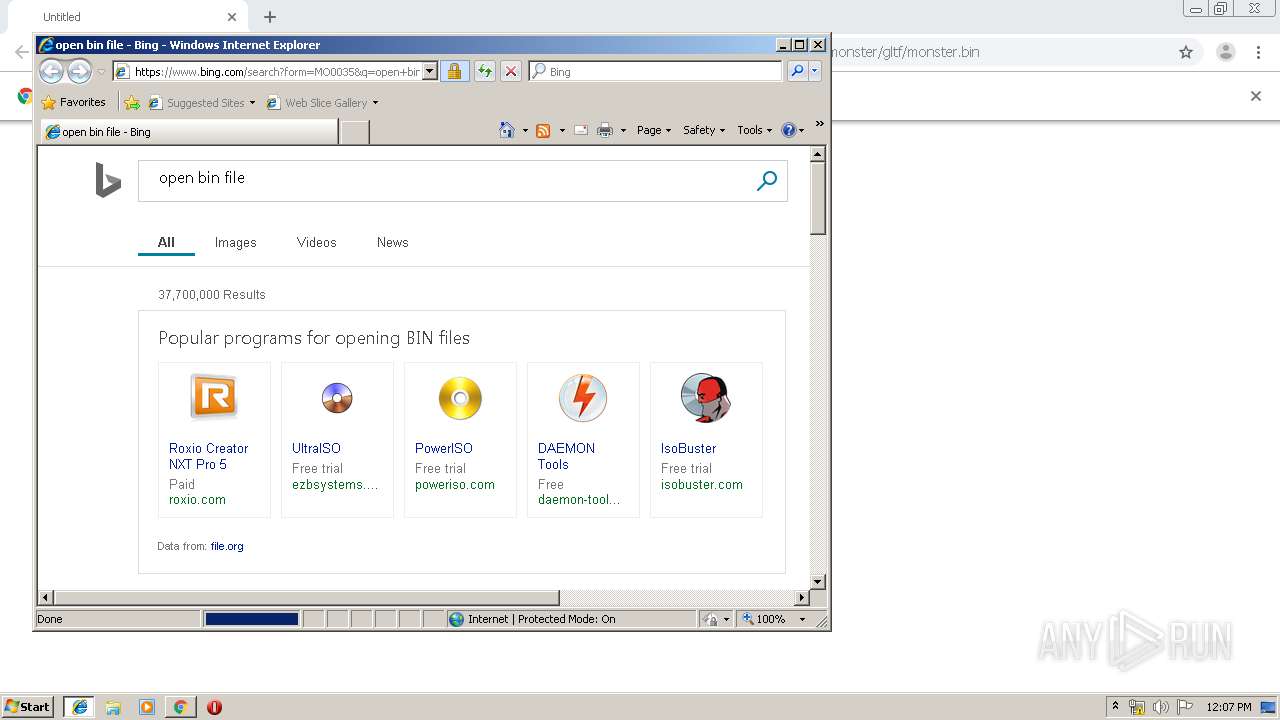Click the IsoBuster icon

pos(706,398)
